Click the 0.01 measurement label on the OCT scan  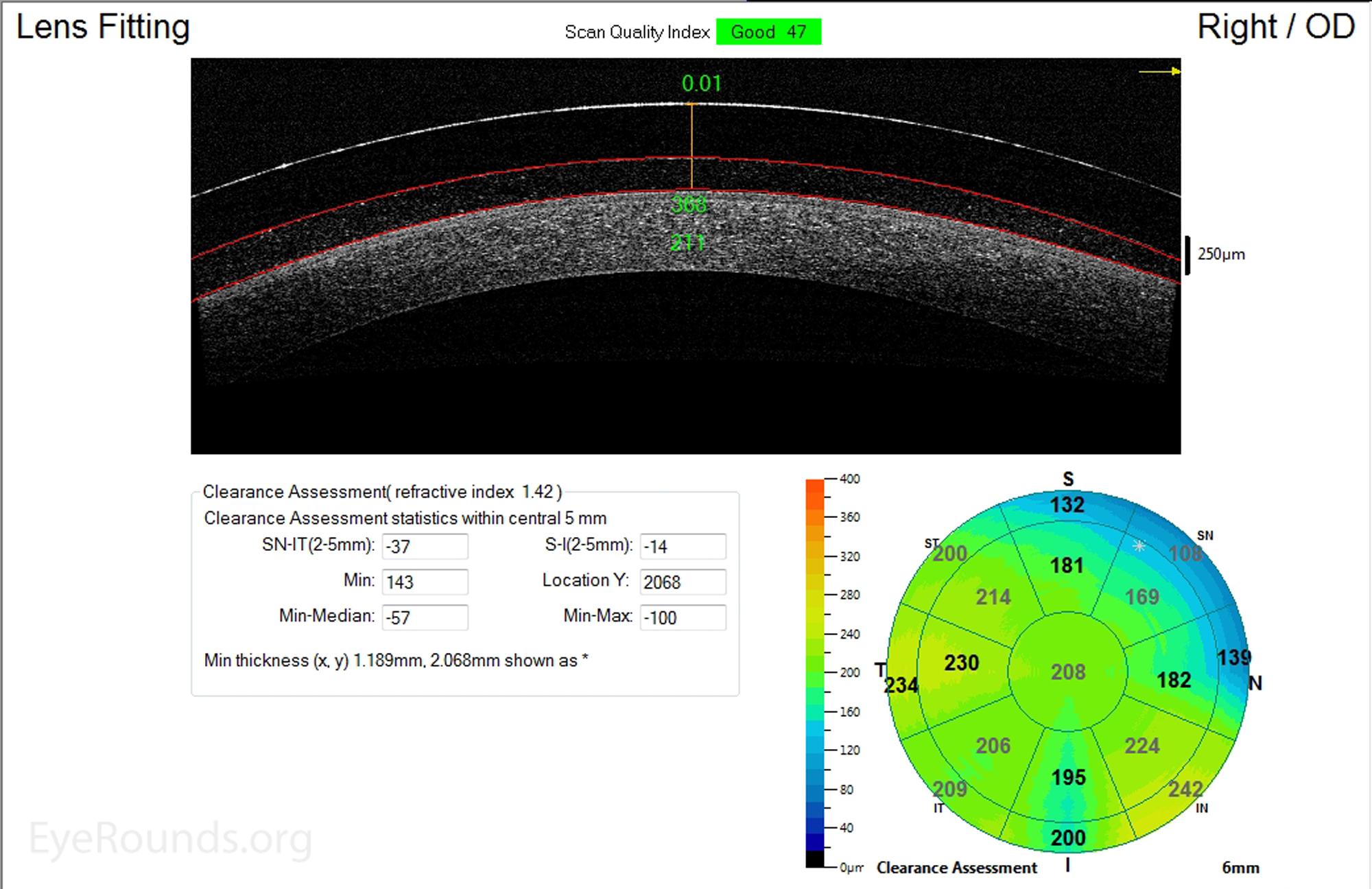[701, 84]
